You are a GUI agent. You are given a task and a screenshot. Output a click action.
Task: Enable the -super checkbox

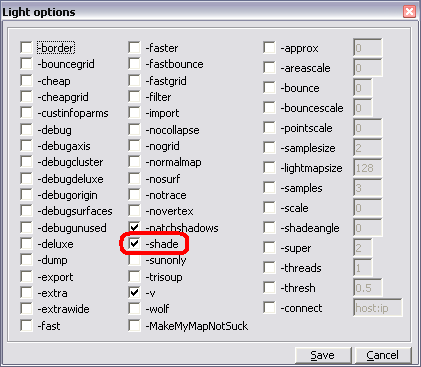coord(269,248)
